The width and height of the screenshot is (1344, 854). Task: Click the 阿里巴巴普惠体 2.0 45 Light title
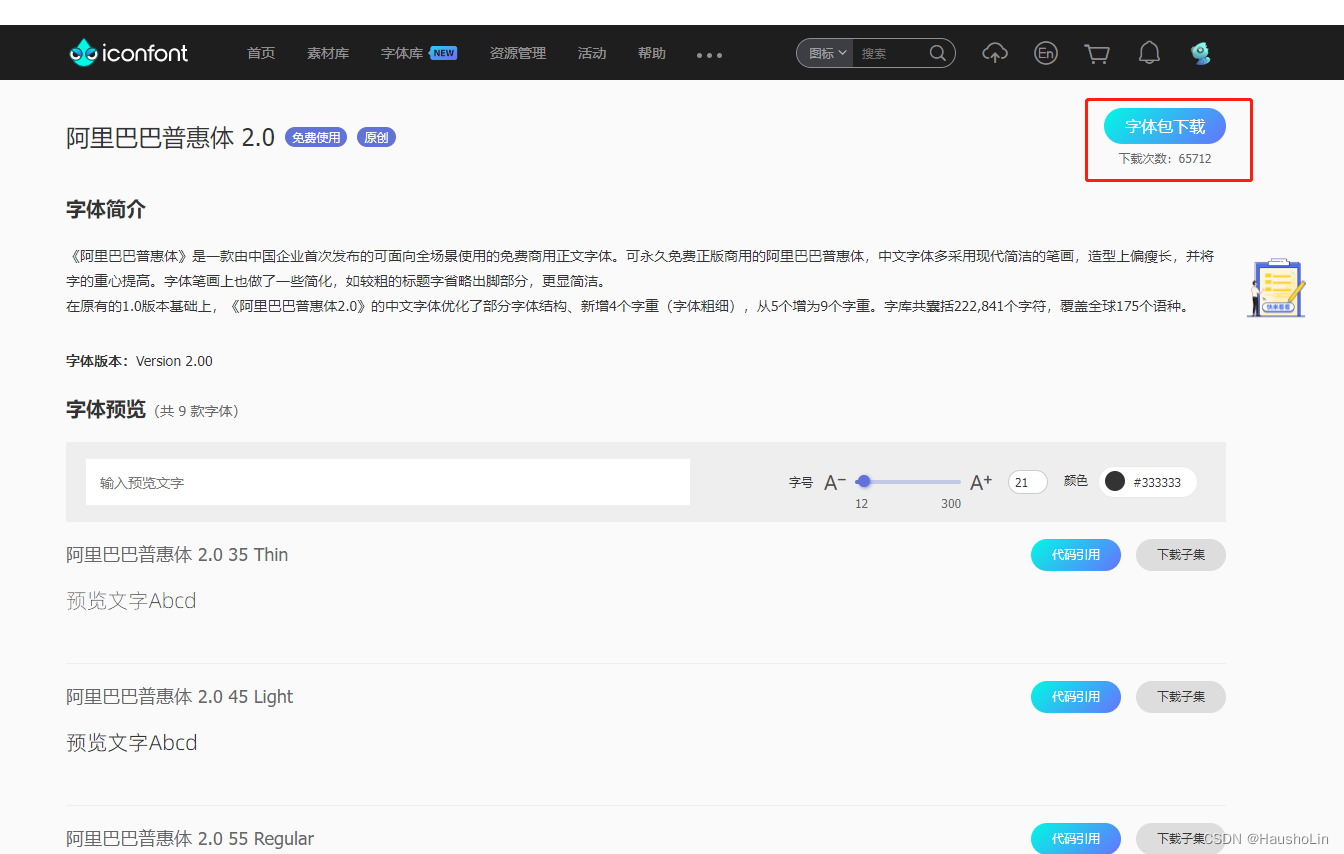click(x=180, y=697)
